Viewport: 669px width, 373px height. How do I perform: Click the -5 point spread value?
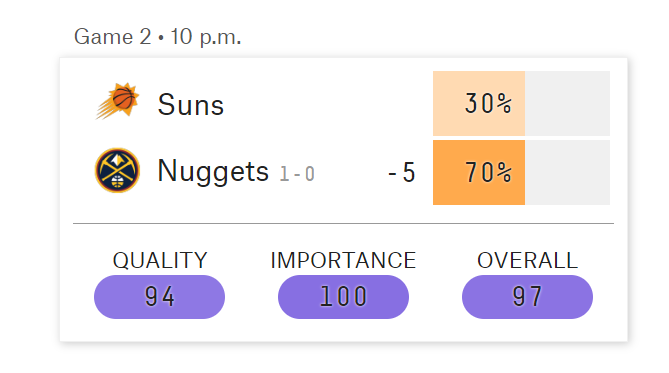click(x=401, y=172)
